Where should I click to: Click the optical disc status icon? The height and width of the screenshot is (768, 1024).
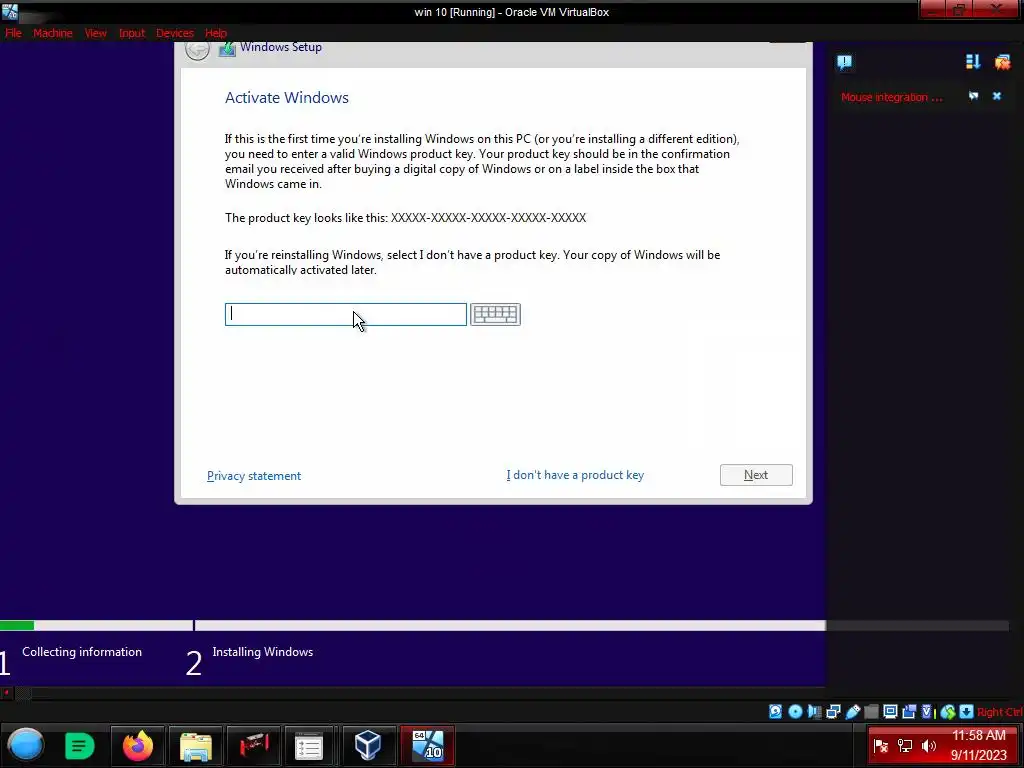tap(795, 712)
